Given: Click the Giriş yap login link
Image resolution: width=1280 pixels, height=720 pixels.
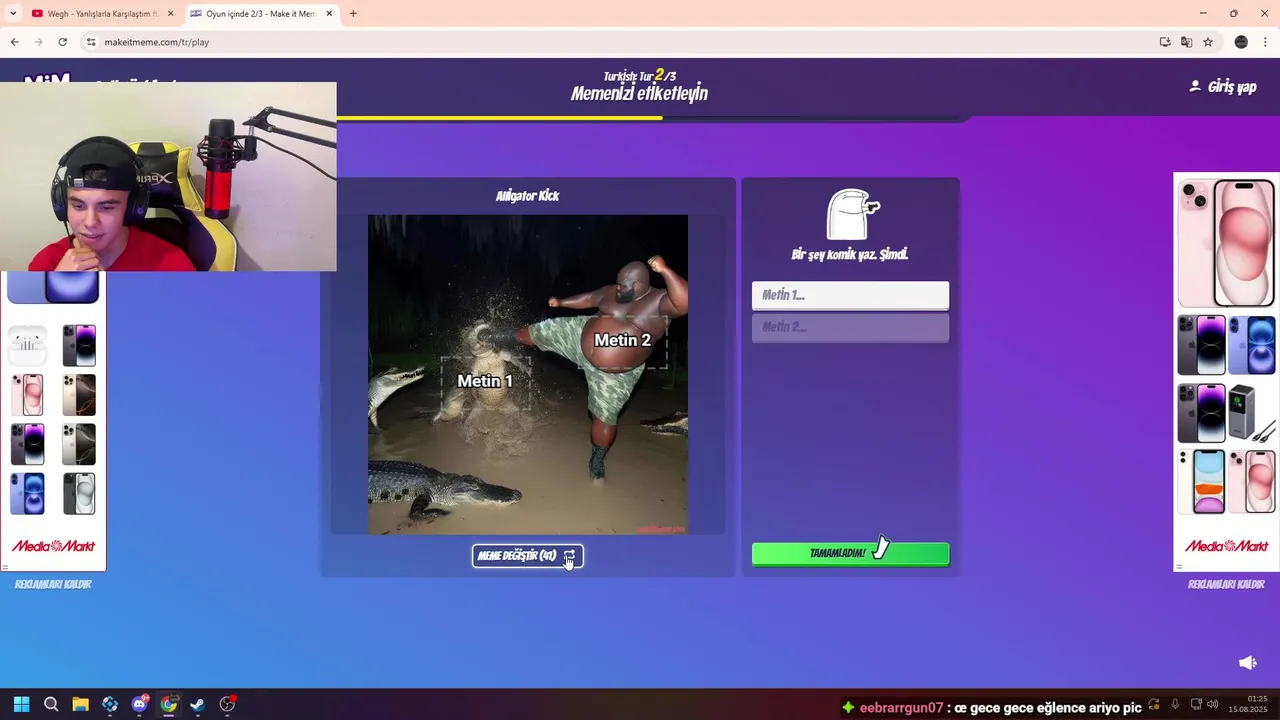Looking at the screenshot, I should click(1222, 87).
